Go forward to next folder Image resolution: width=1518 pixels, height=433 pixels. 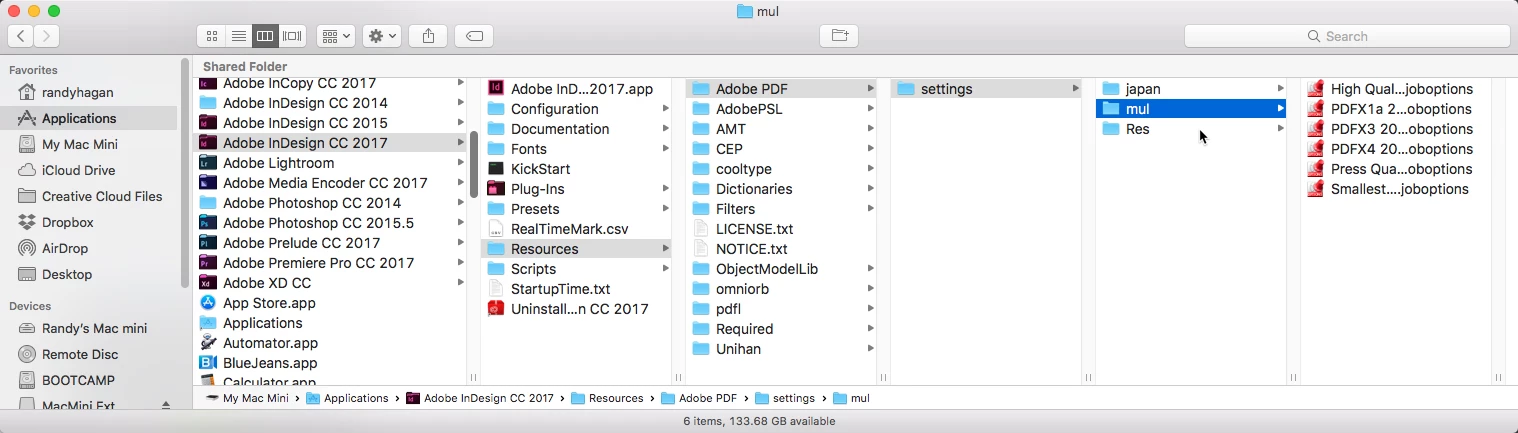[46, 36]
